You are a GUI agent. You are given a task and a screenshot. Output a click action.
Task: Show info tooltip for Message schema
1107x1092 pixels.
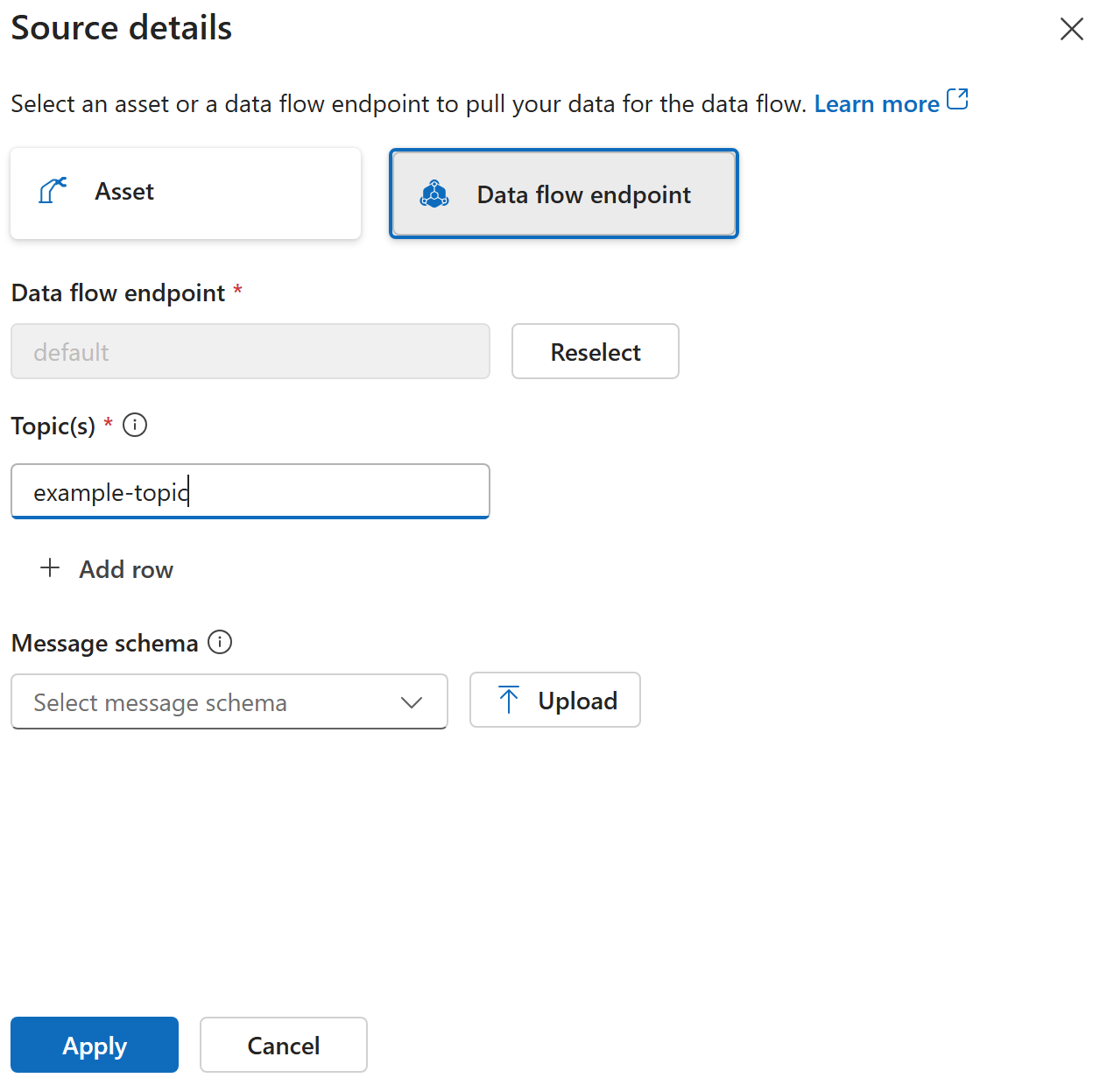coord(220,643)
